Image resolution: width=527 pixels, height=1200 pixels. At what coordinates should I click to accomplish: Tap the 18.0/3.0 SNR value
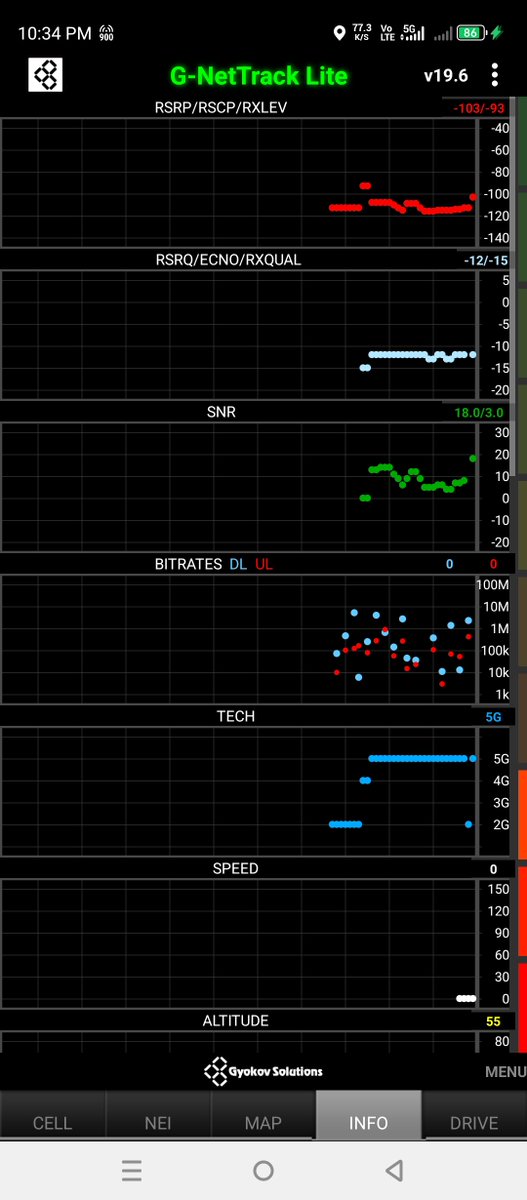pos(478,412)
